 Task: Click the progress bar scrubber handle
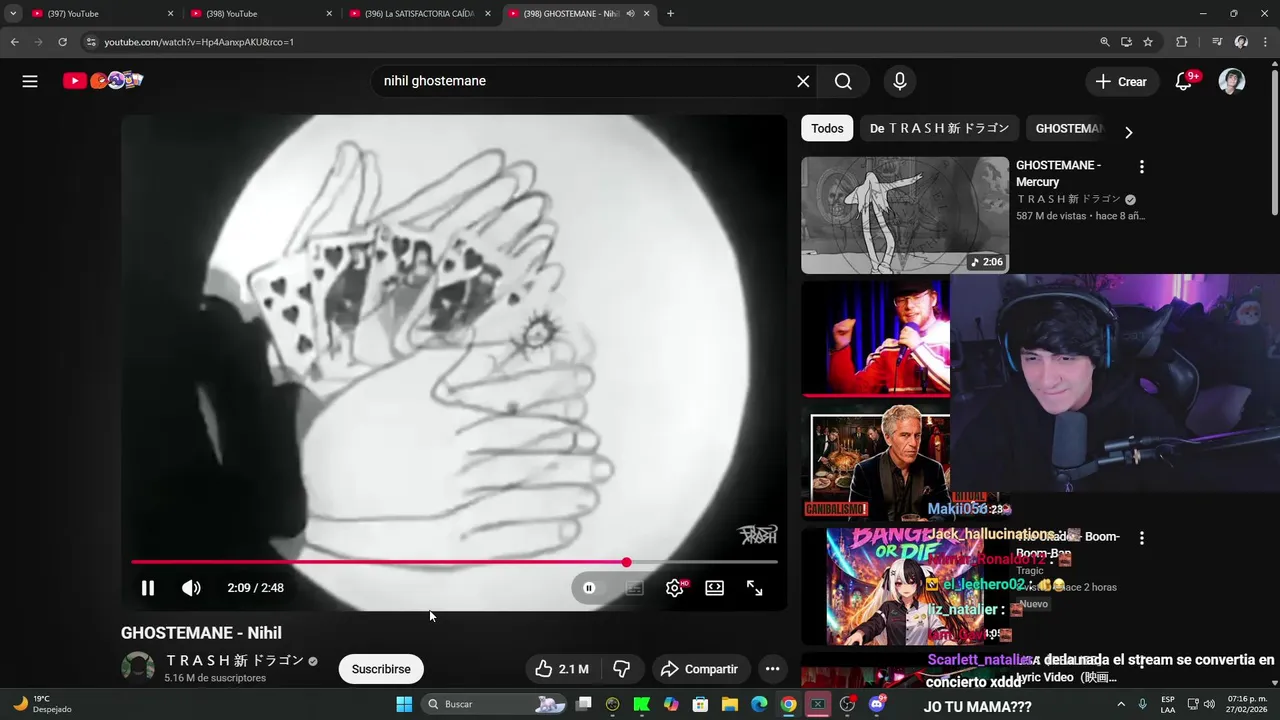626,562
